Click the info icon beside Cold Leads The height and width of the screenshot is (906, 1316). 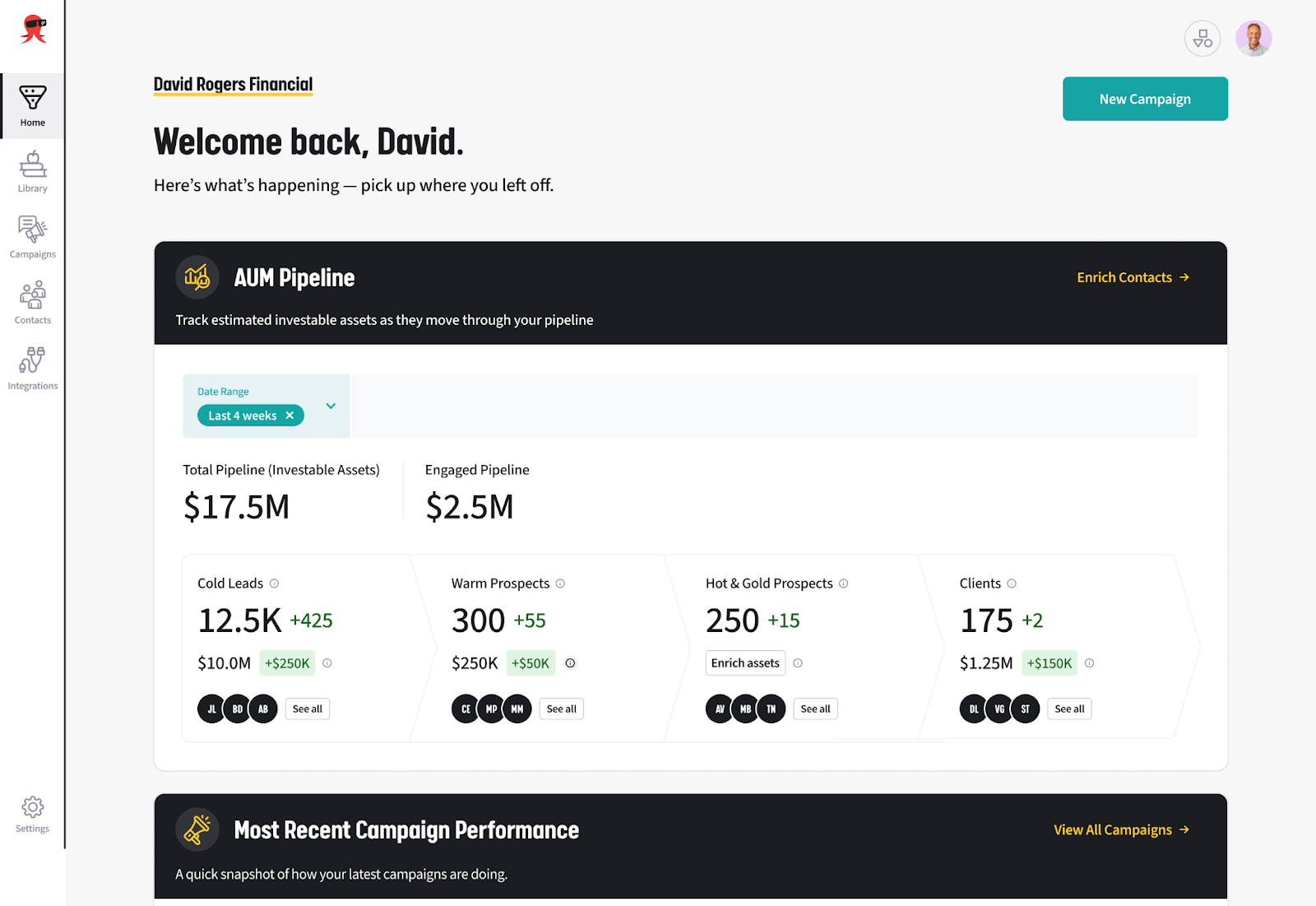pos(275,583)
